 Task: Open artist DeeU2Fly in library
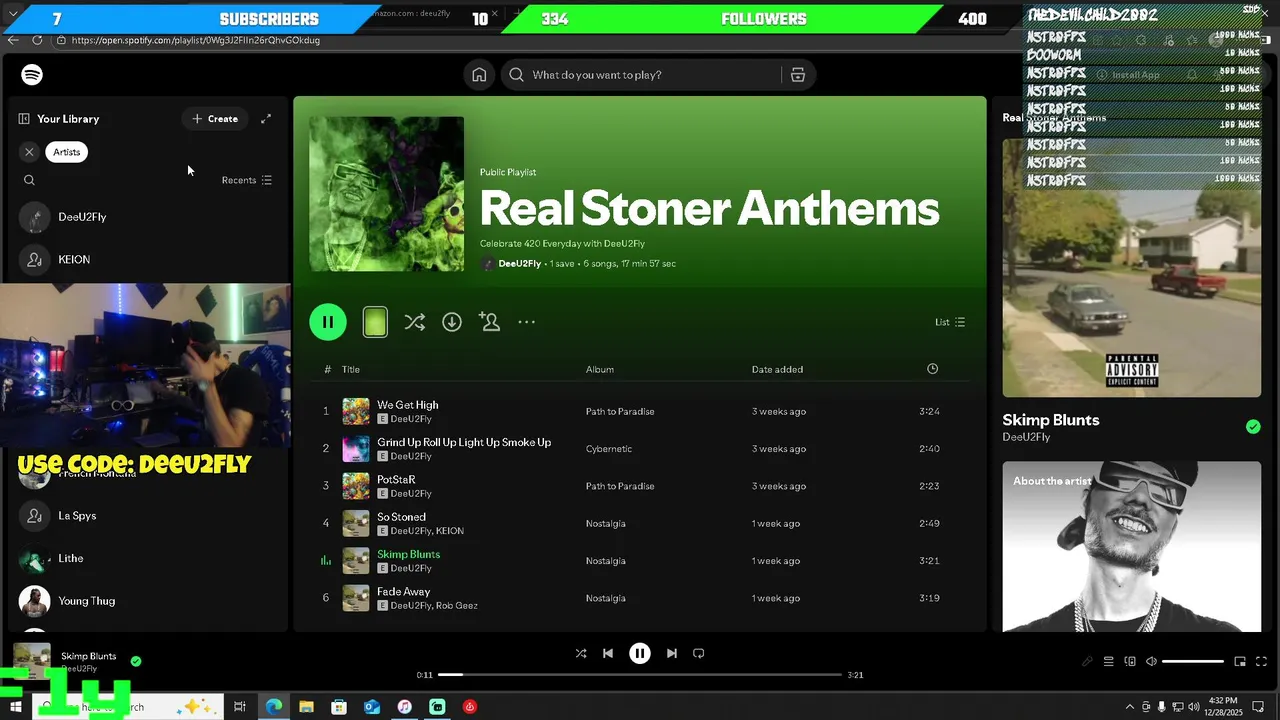click(150, 217)
